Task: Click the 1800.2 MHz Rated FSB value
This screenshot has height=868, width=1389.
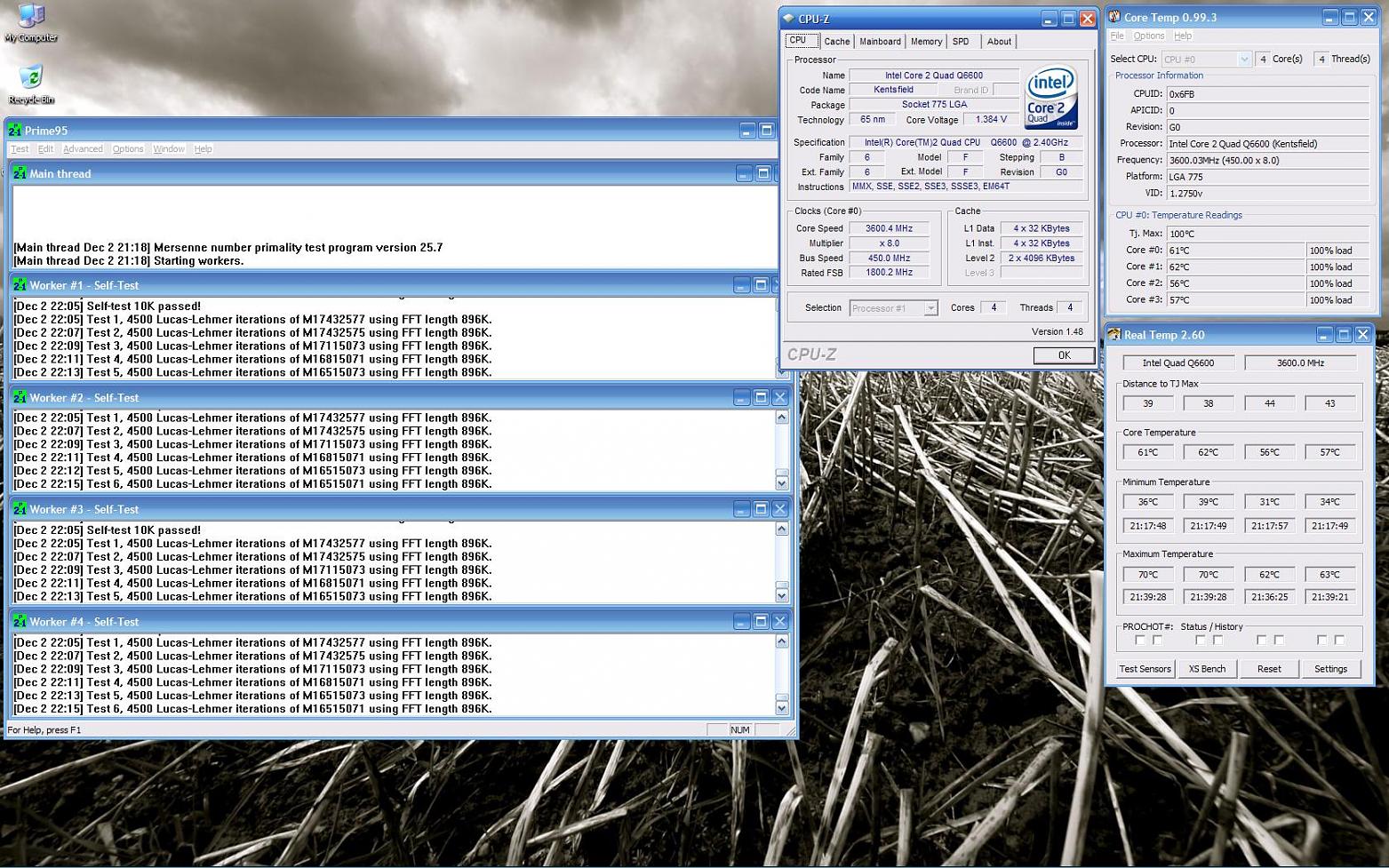Action: coord(889,273)
